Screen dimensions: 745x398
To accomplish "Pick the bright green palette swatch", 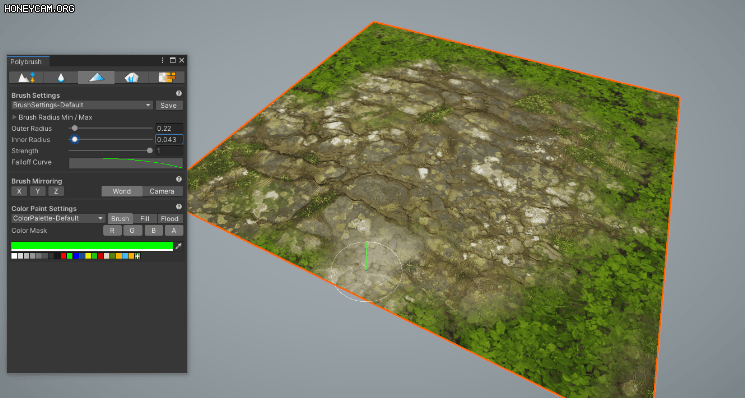I will [70, 256].
